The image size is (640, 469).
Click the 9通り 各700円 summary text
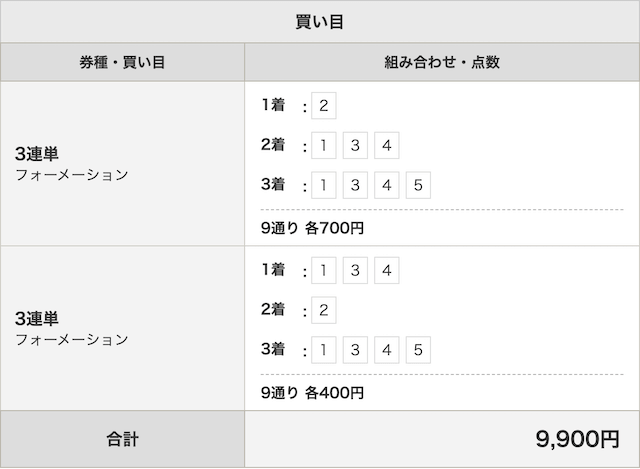pyautogui.click(x=312, y=228)
